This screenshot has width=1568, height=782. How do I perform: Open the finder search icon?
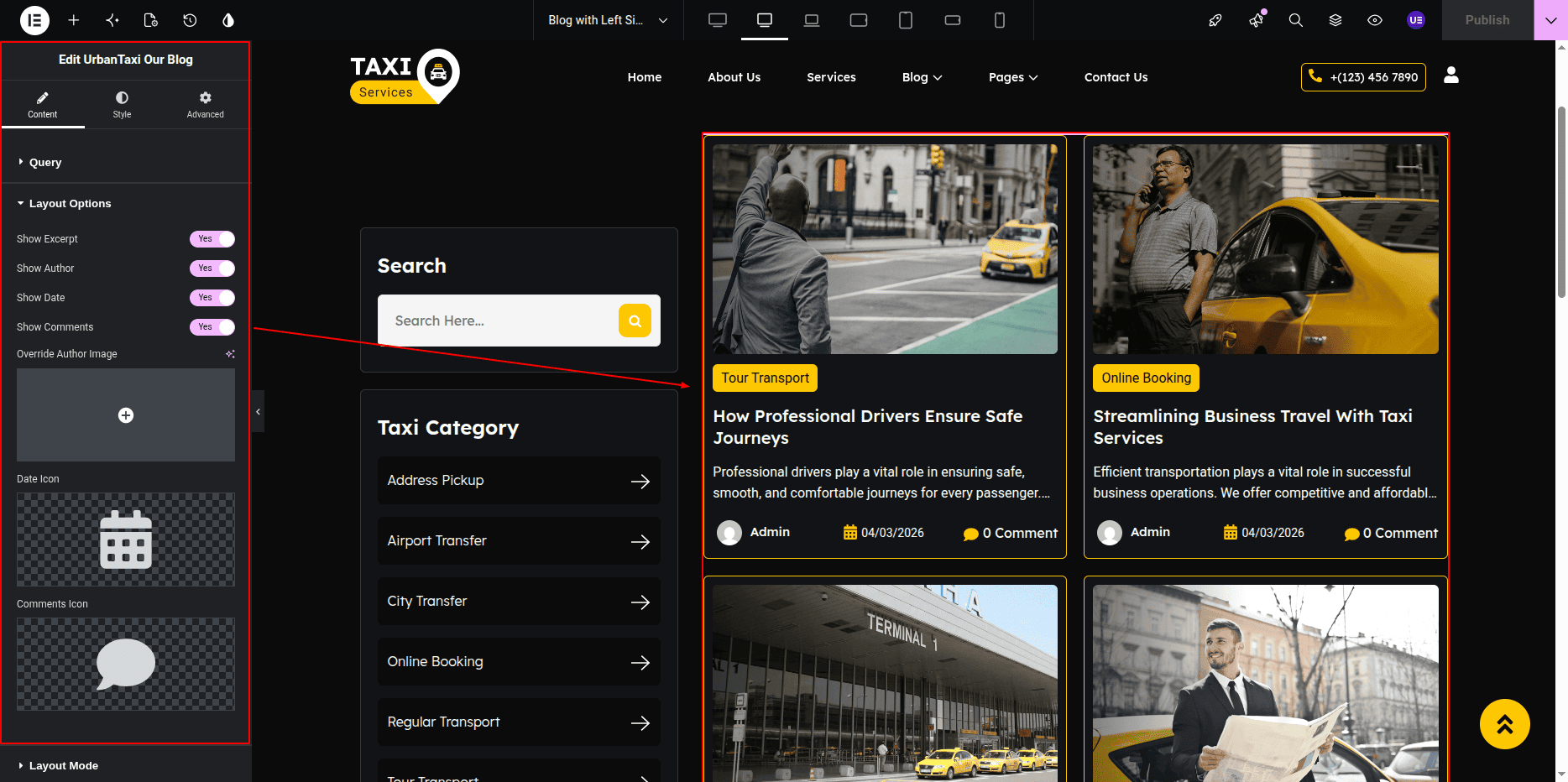(x=1296, y=20)
